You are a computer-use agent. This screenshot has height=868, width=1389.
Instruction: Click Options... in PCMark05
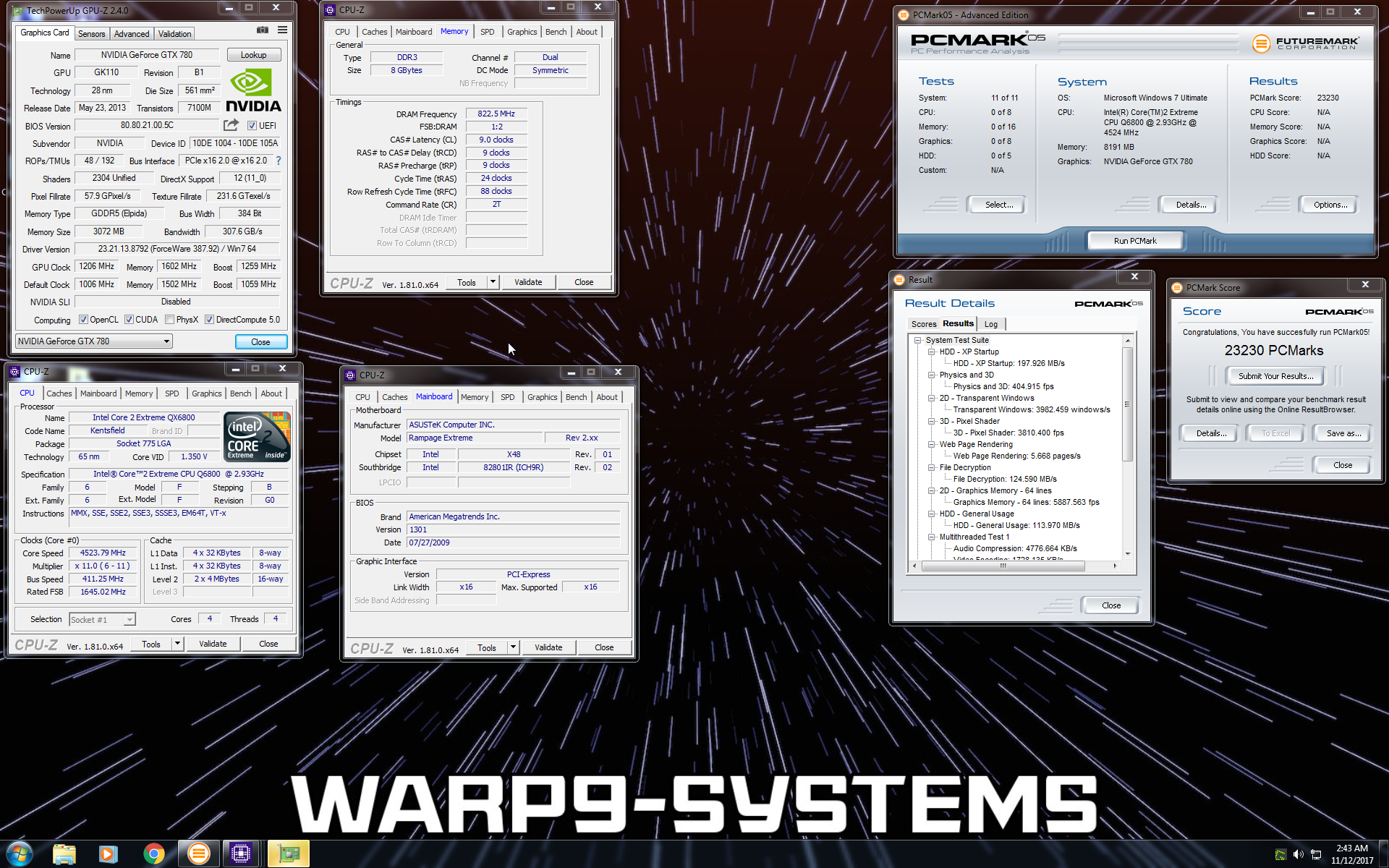[1330, 205]
